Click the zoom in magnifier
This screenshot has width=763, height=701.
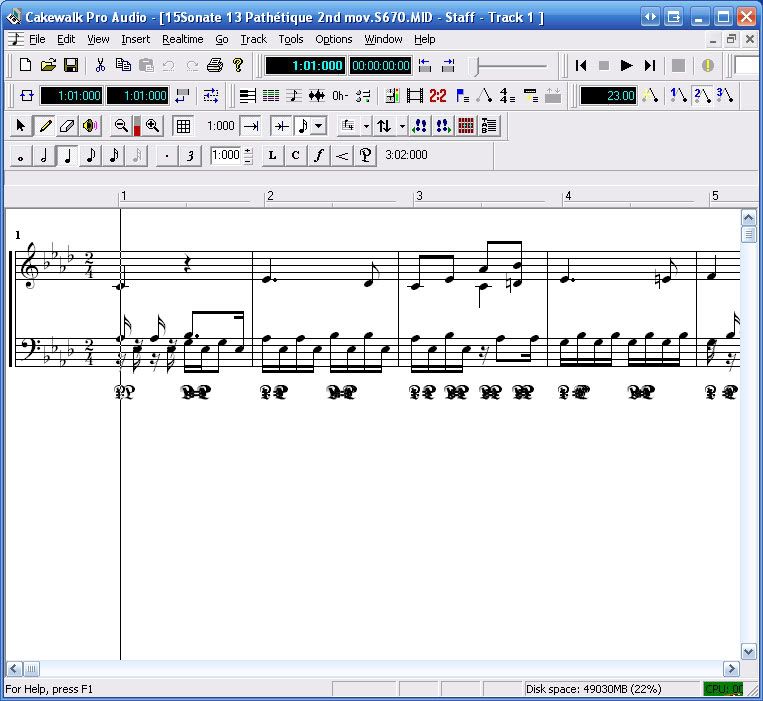pos(153,126)
